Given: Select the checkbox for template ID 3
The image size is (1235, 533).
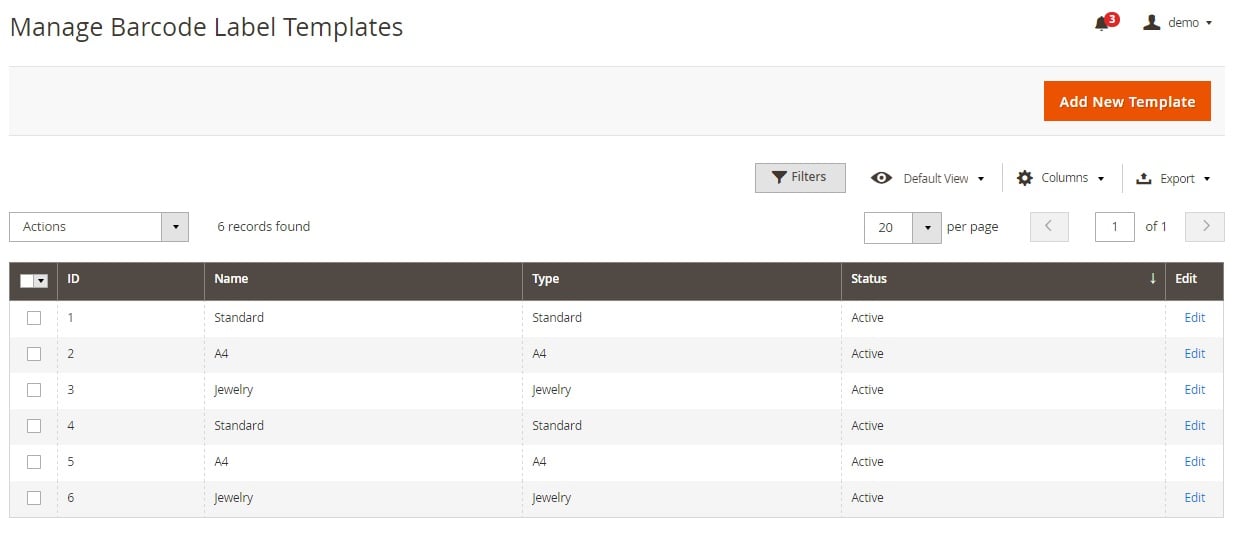Looking at the screenshot, I should click(34, 390).
